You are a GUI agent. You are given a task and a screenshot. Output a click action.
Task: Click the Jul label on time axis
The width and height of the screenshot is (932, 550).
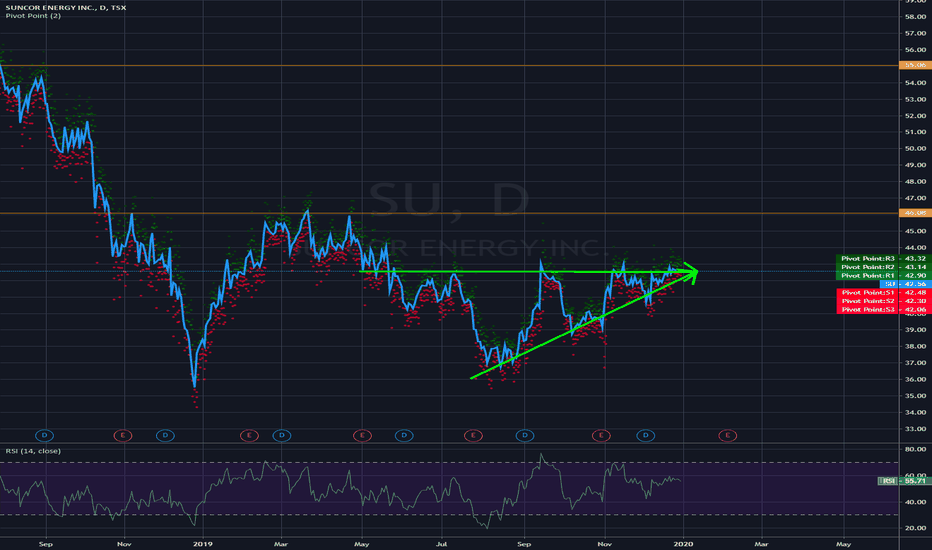(x=442, y=544)
